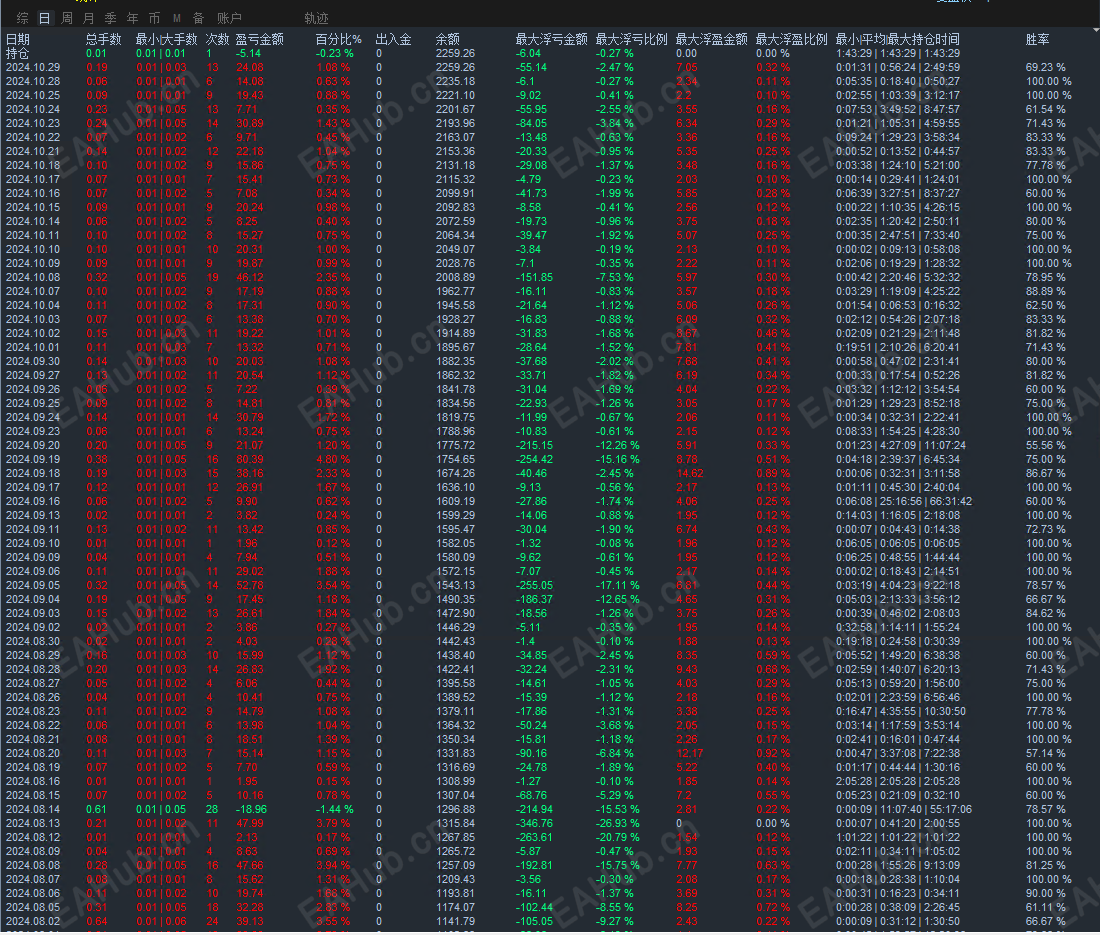Click the floating loss ratio -17.11 %
The width and height of the screenshot is (1100, 935).
617,585
